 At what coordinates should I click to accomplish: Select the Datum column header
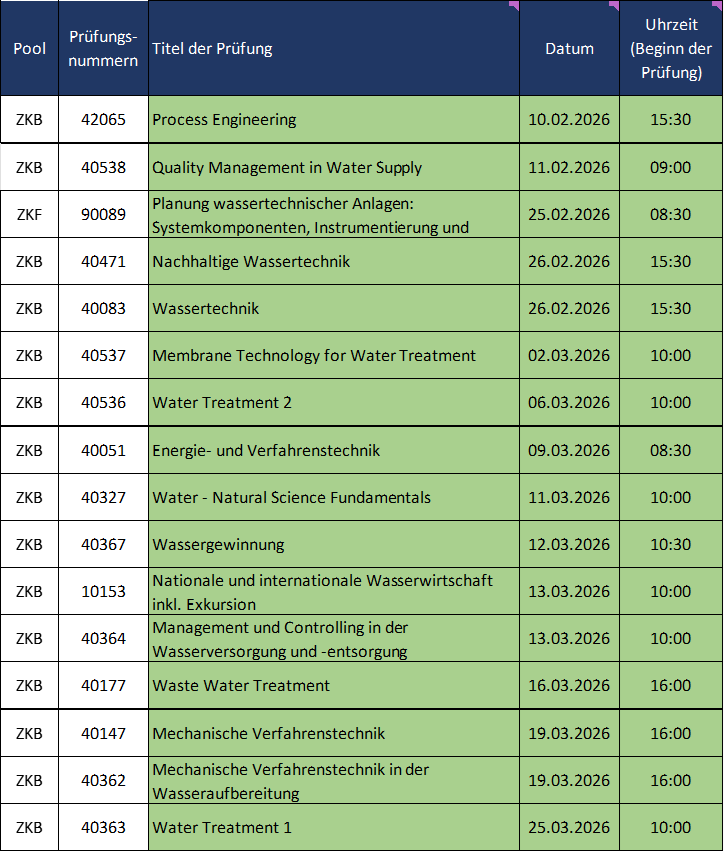click(569, 48)
